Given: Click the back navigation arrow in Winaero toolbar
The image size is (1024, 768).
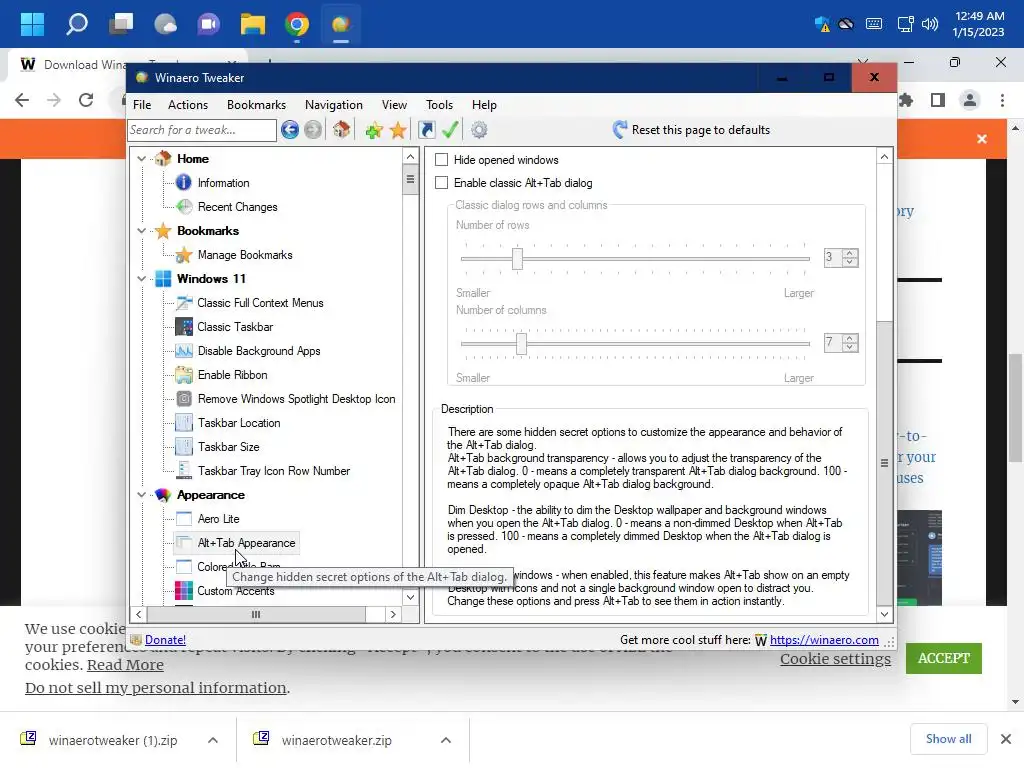Looking at the screenshot, I should 290,130.
